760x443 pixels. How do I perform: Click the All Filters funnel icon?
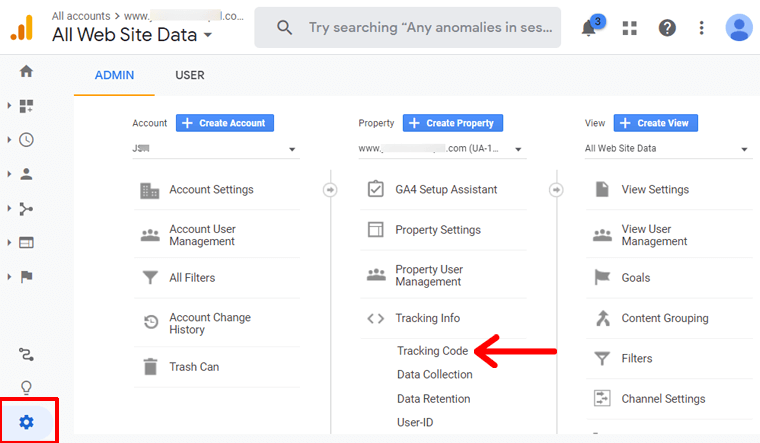150,277
